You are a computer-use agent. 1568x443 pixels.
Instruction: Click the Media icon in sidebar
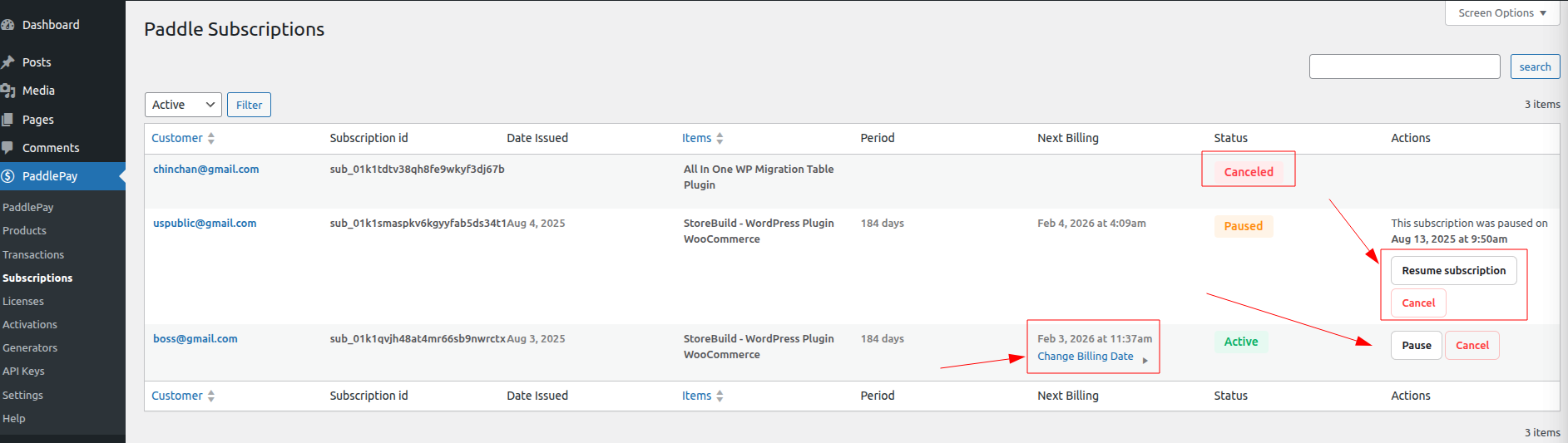(7, 91)
